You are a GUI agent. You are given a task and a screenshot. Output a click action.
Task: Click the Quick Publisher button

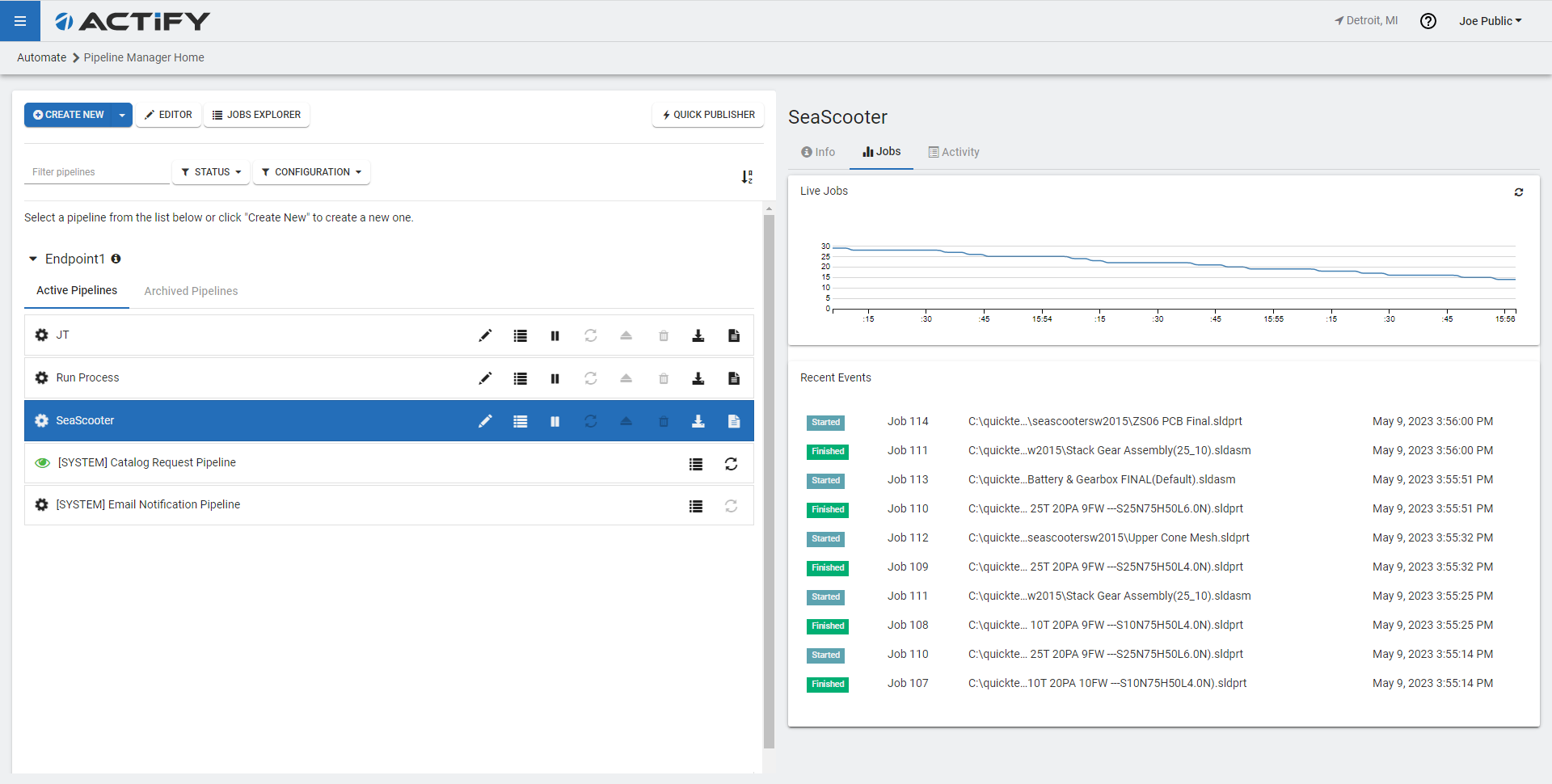708,115
